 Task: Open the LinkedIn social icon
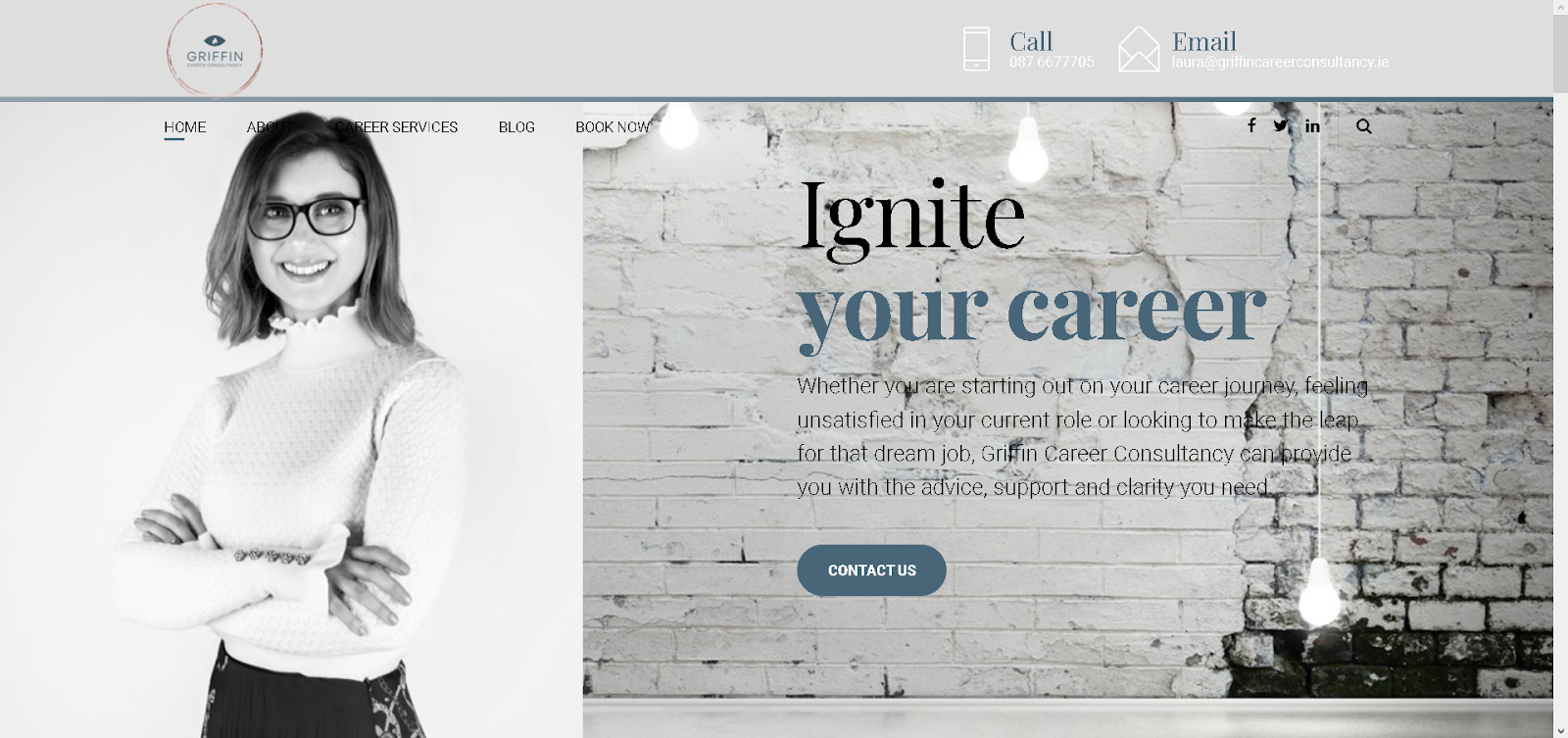point(1312,125)
